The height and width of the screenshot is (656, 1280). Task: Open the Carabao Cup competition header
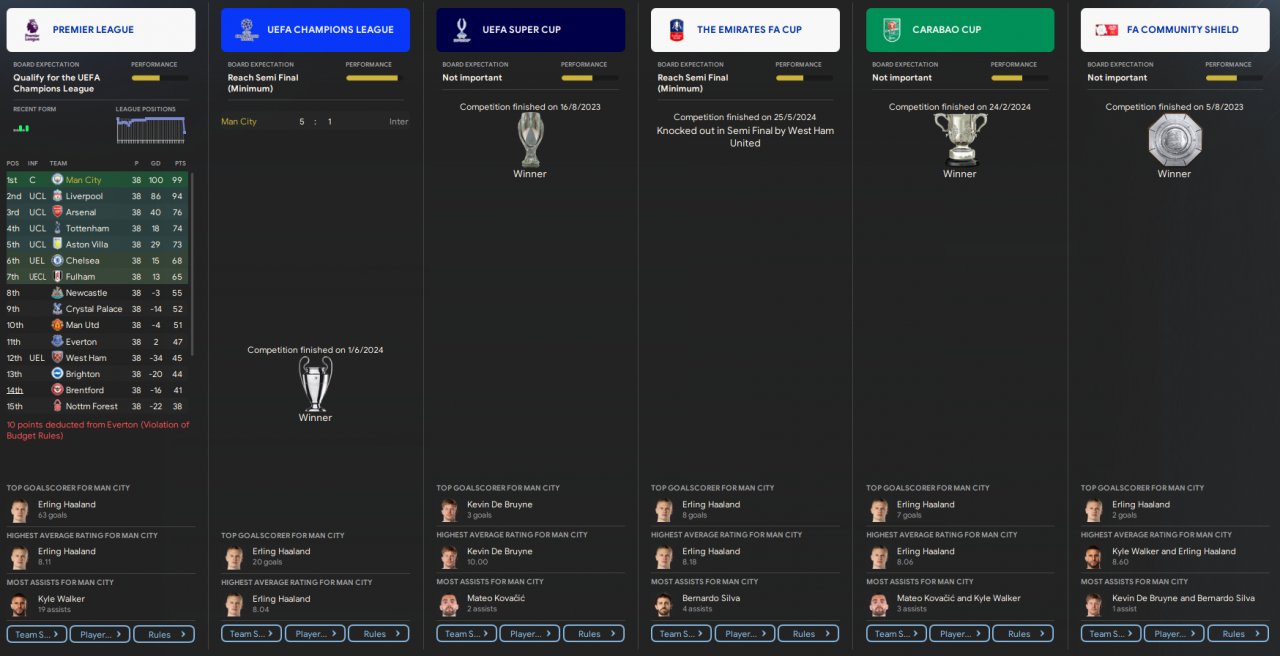pyautogui.click(x=960, y=30)
